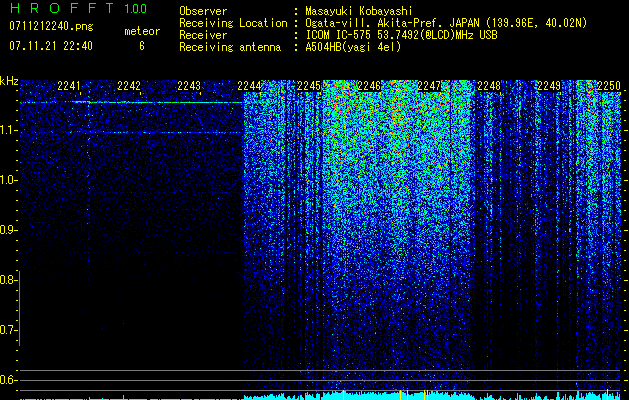The width and height of the screenshot is (629, 400).
Task: Click time marker 2250
Action: click(x=609, y=85)
